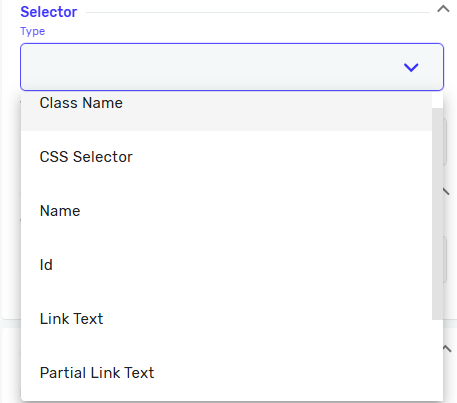Click scrollbar track below the gray thumb
This screenshot has height=403, width=457.
[x=437, y=360]
